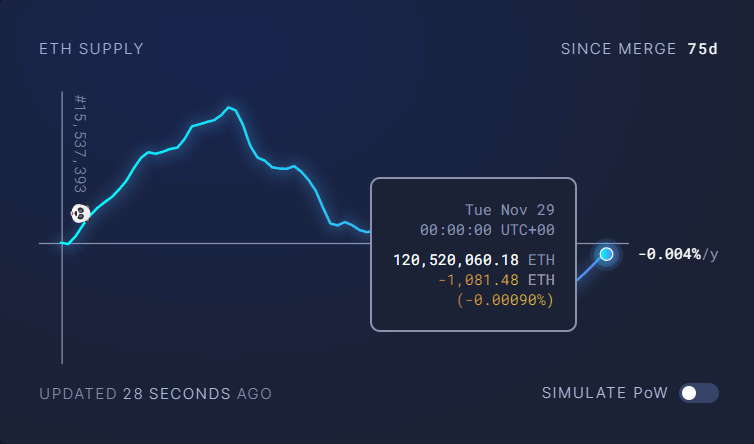
Task: Click the UPDATED 28 SECONDS AGO status
Action: coord(155,394)
